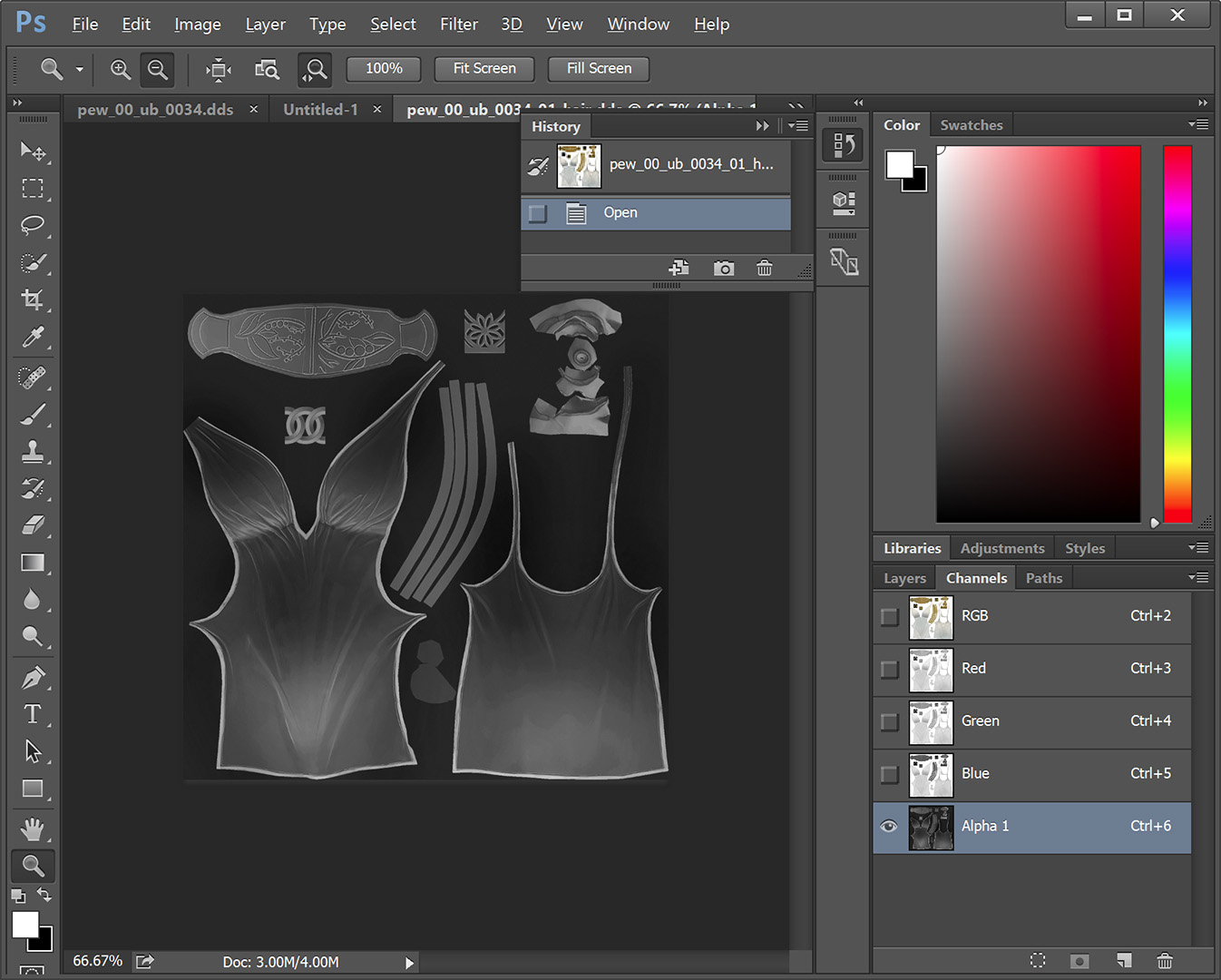Open the History panel flyout menu

(x=798, y=126)
